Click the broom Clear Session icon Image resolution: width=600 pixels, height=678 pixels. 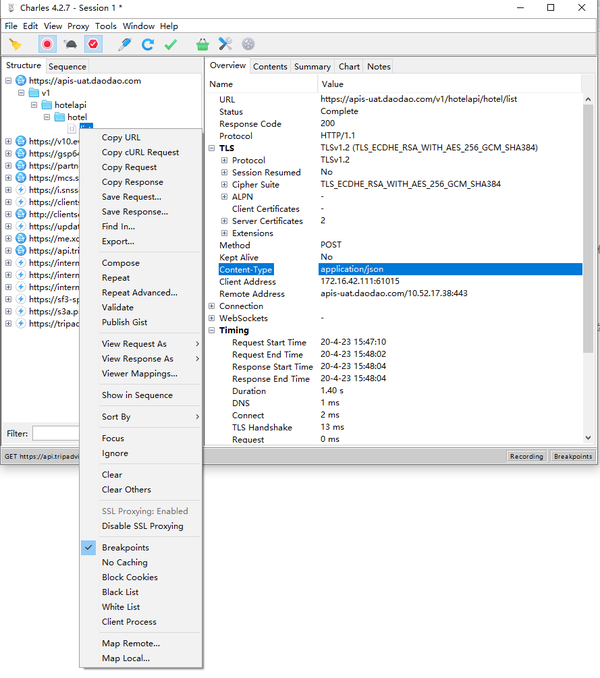[16, 44]
